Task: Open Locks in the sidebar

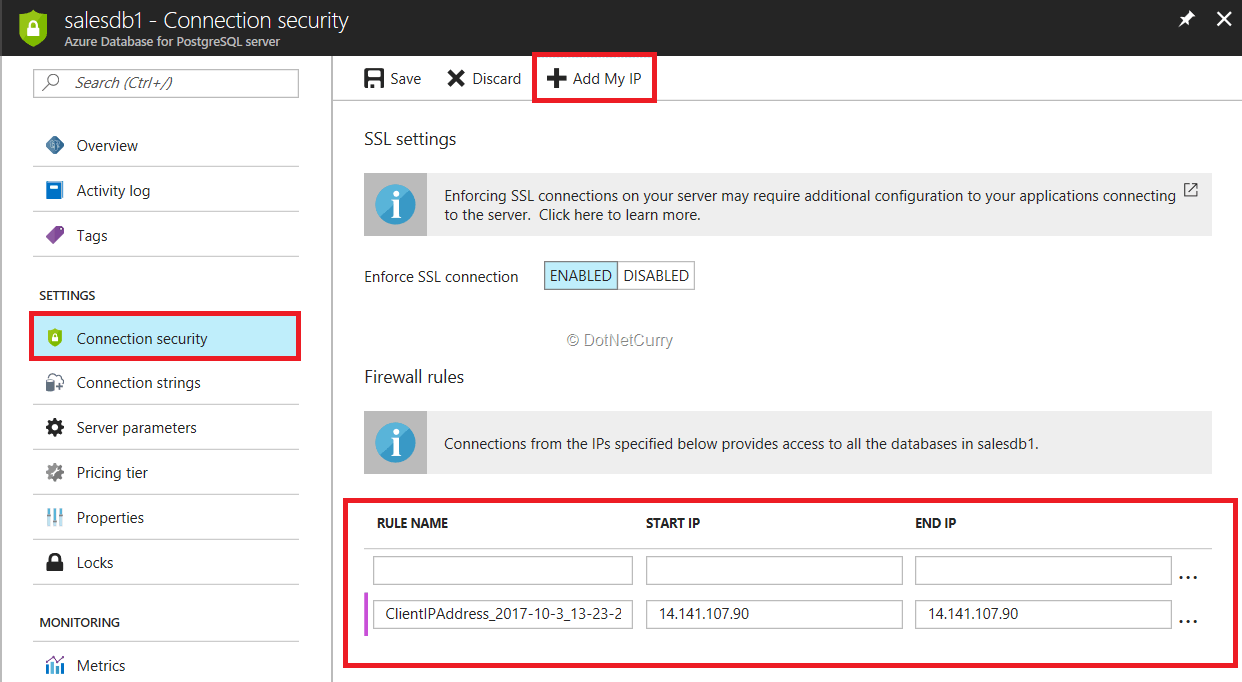Action: pyautogui.click(x=166, y=562)
